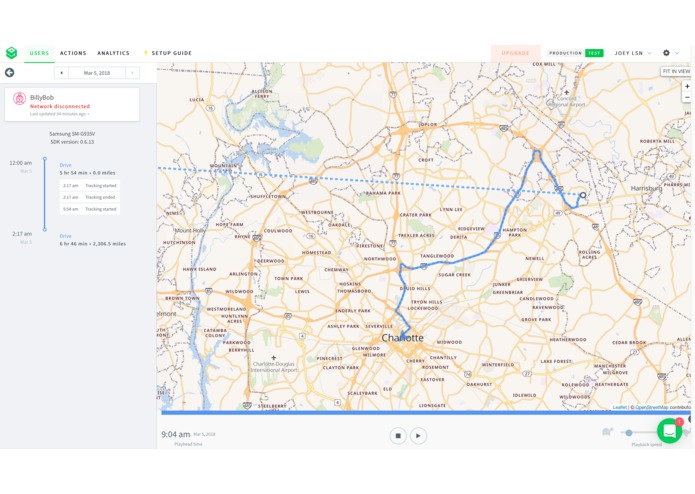Open the second Drive at 2:17 am
695x494 pixels.
coord(65,236)
